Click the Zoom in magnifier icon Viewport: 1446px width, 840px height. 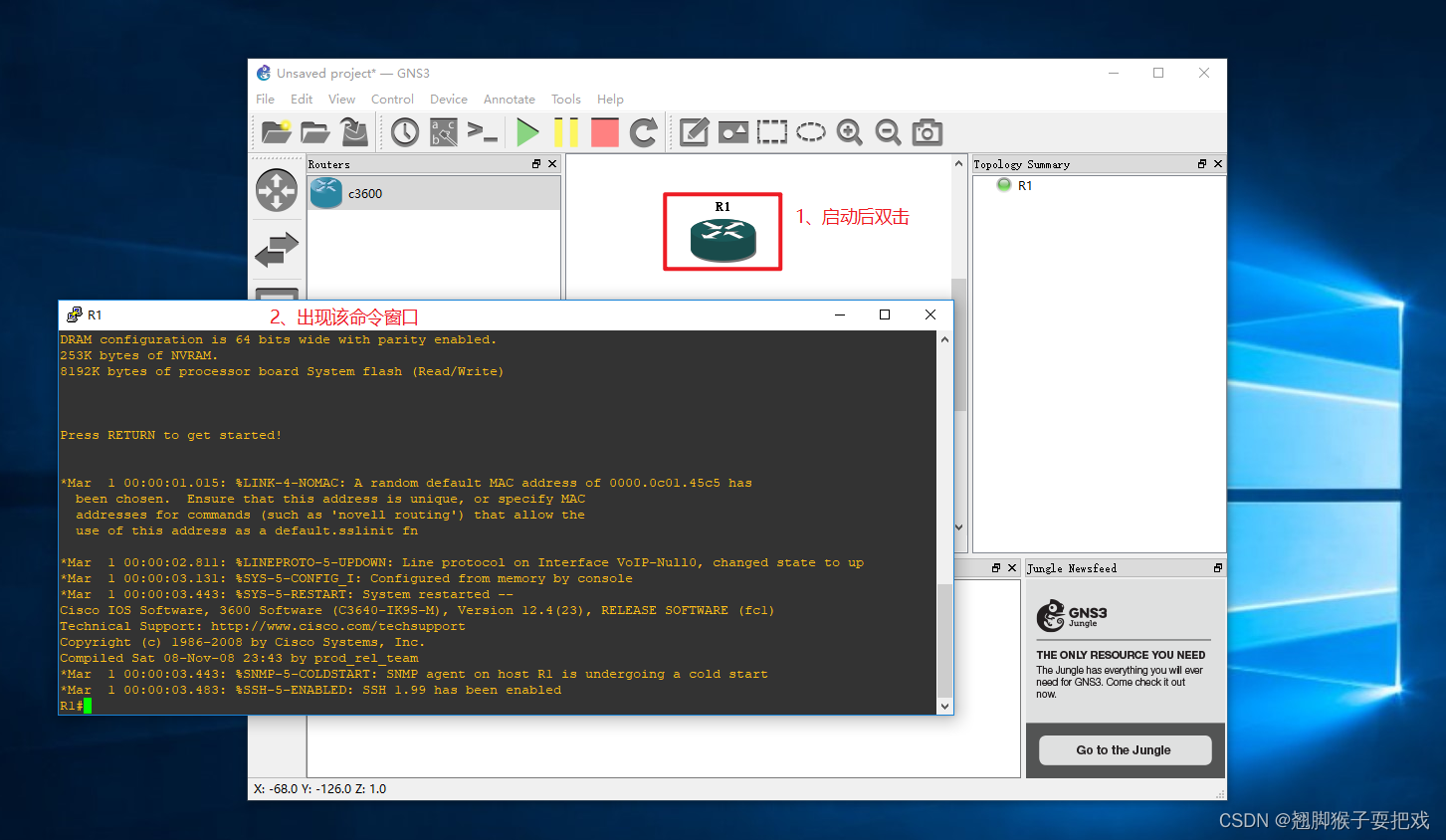[850, 131]
